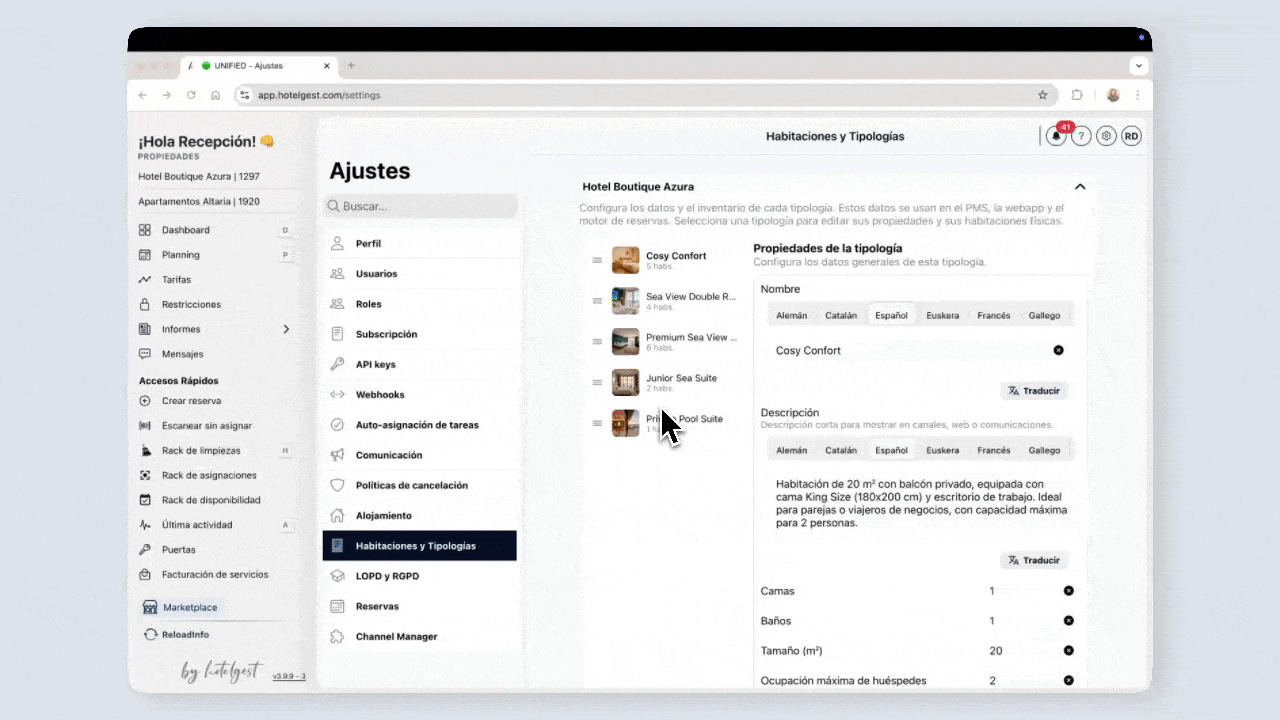Image resolution: width=1280 pixels, height=720 pixels.
Task: Open the settings gear icon in header
Action: (x=1106, y=137)
